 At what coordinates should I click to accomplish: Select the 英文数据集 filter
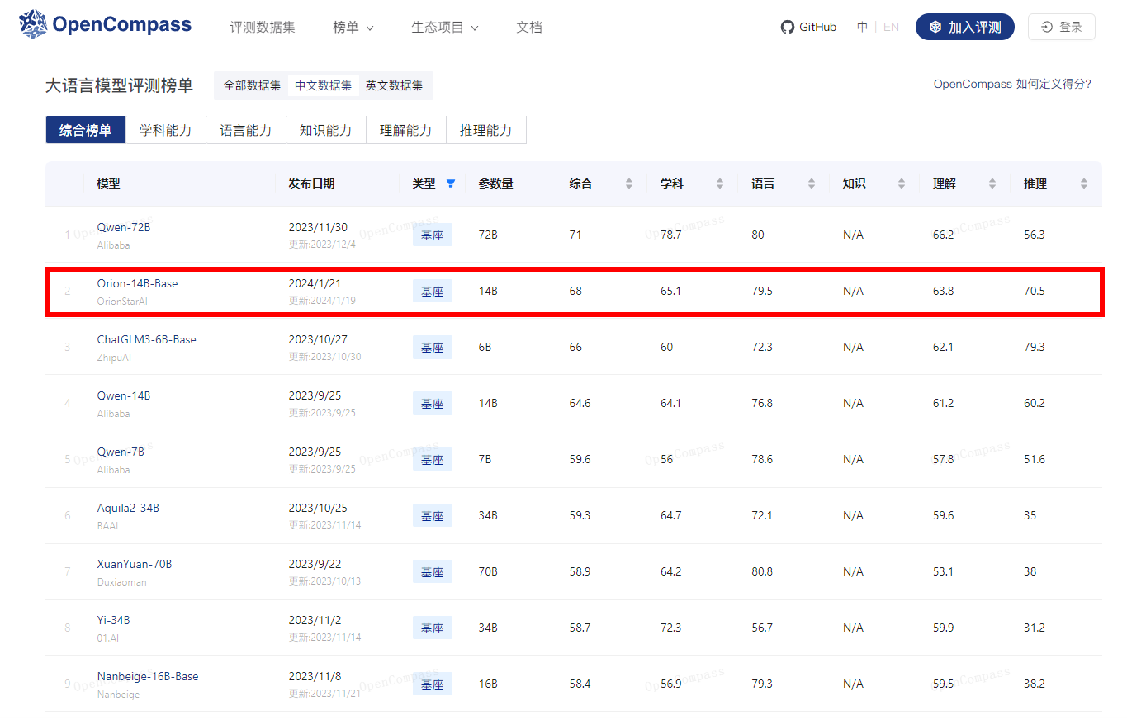click(394, 86)
